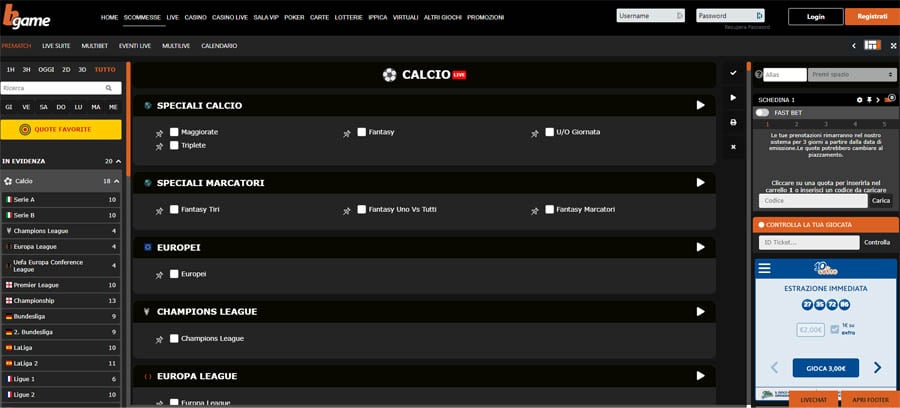Pin the Maggiorate market
This screenshot has width=900, height=408.
[159, 133]
